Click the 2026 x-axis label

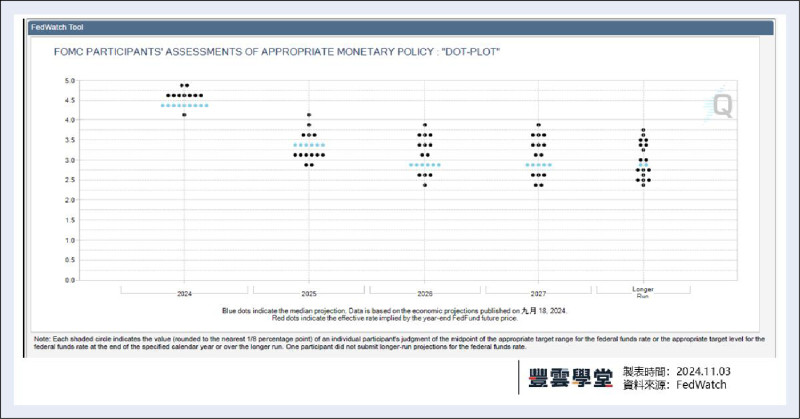pos(425,294)
